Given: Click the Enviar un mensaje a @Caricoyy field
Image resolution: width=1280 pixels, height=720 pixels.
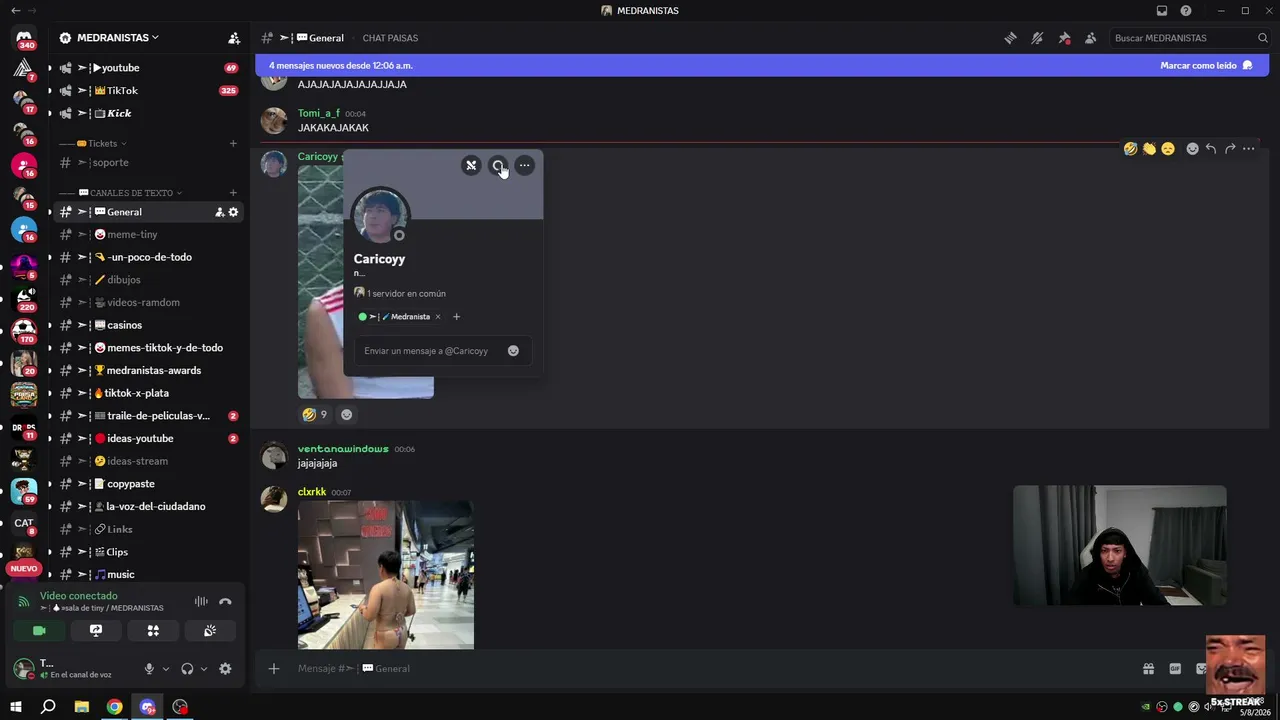Looking at the screenshot, I should click(x=443, y=351).
